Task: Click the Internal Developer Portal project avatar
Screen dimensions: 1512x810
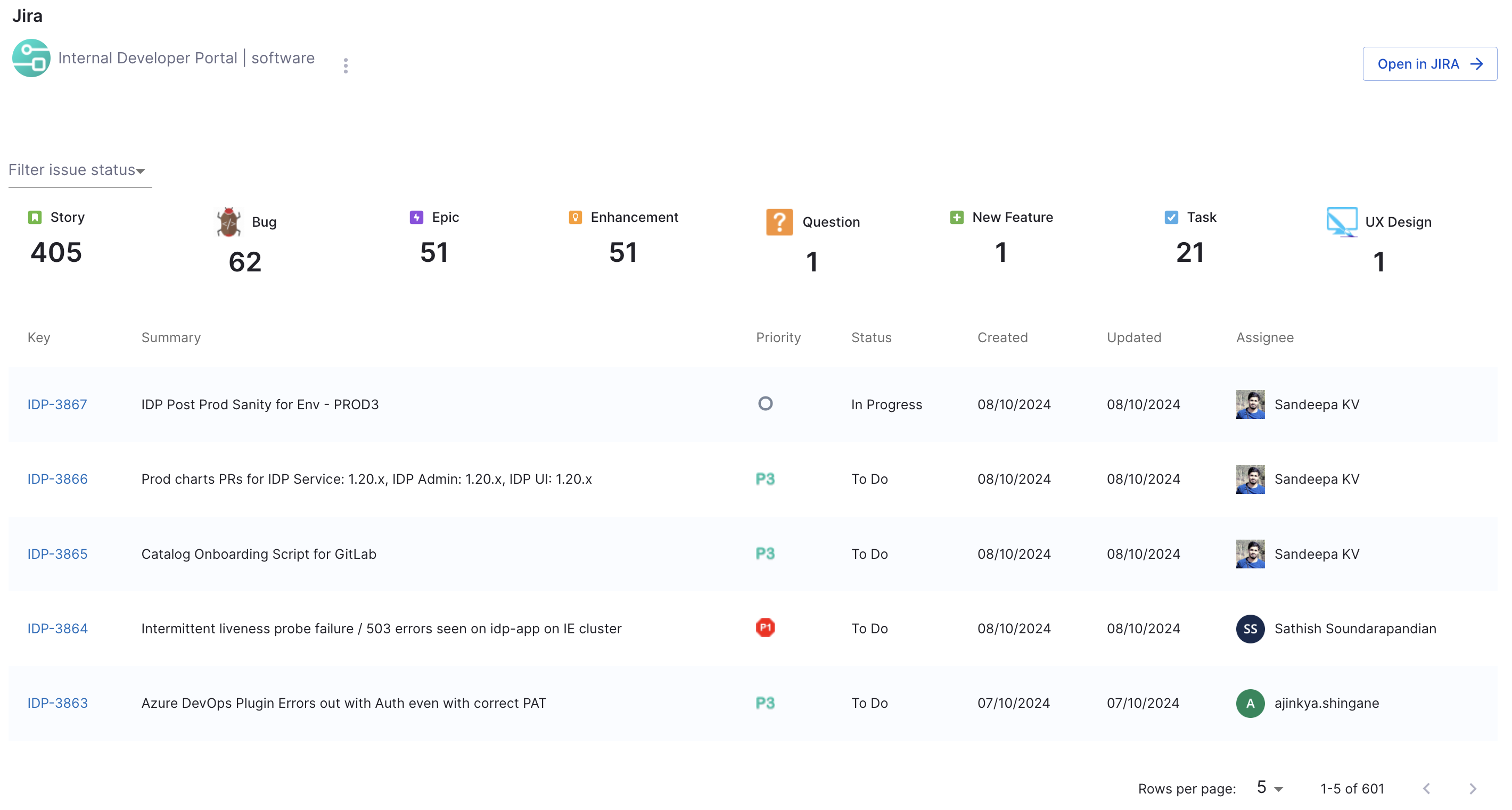Action: (x=31, y=58)
